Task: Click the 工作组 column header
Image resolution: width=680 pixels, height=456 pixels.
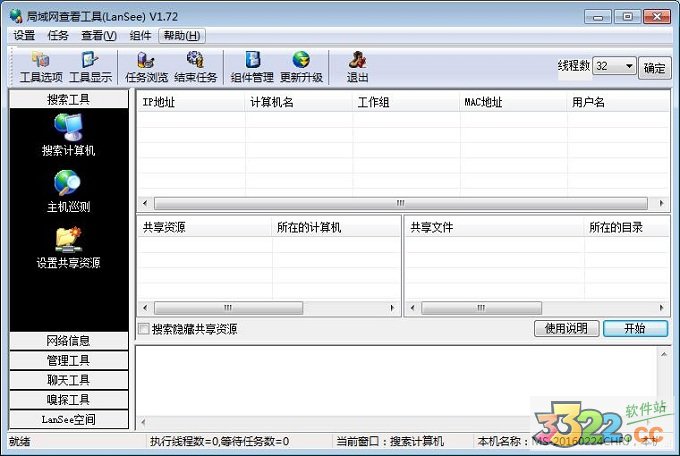Action: click(x=406, y=102)
